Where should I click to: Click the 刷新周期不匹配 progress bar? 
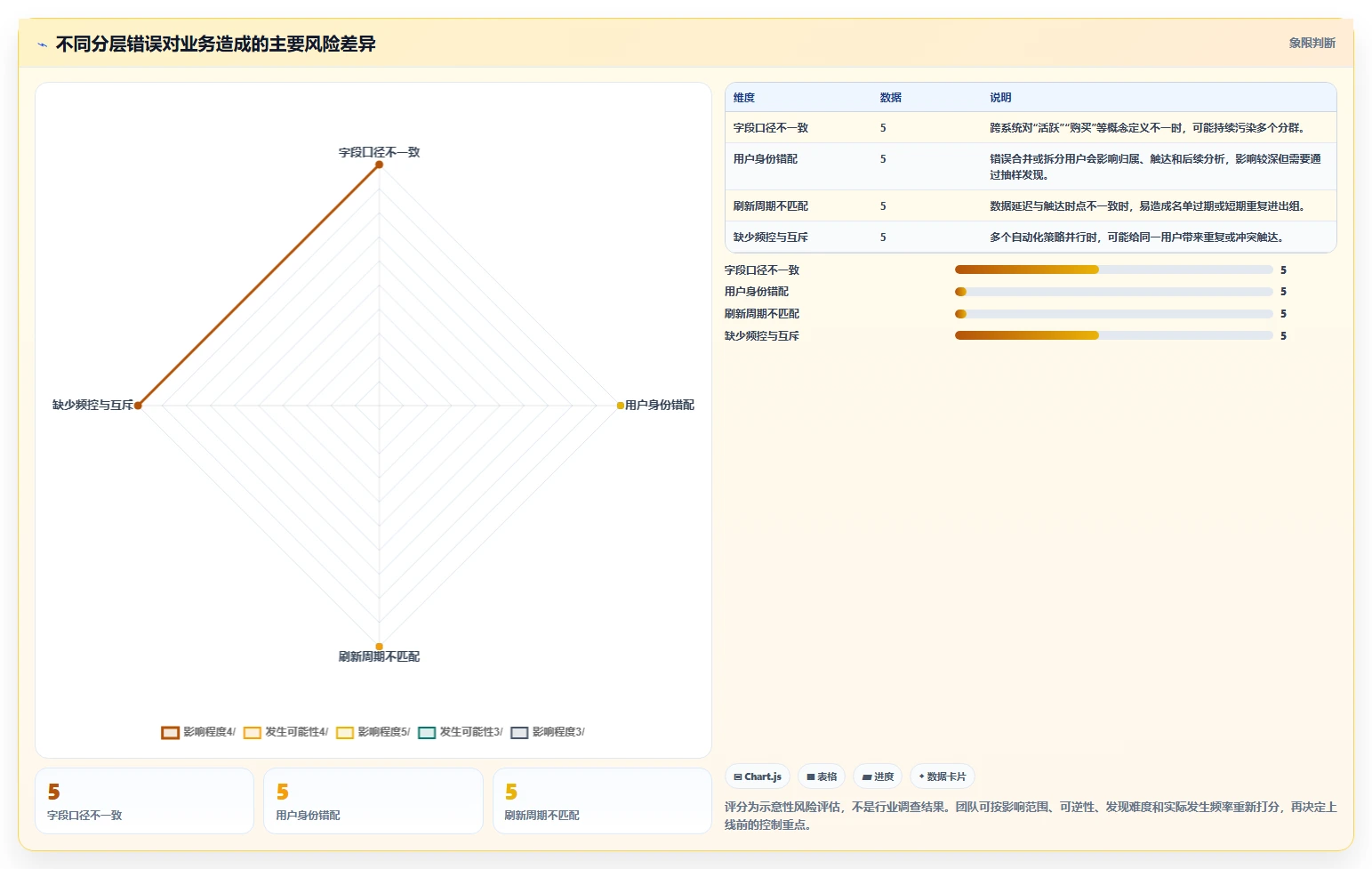[x=1114, y=314]
